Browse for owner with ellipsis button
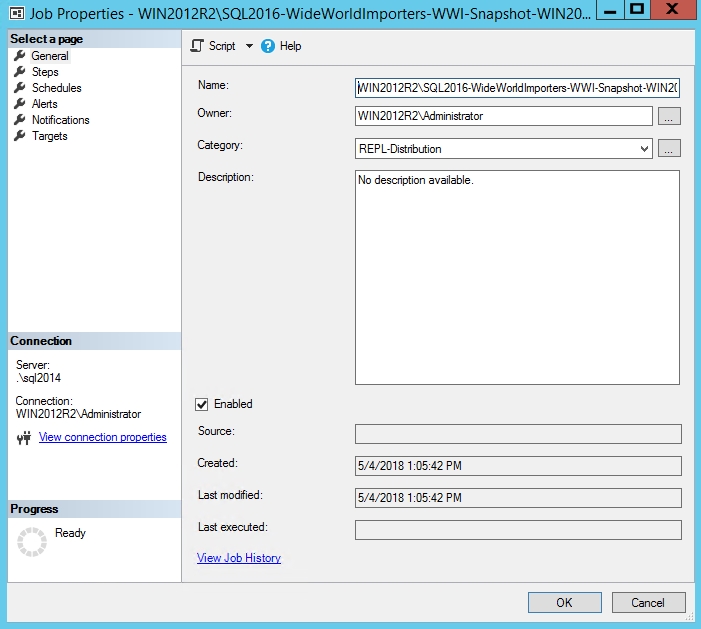Viewport: 701px width, 629px height. (x=669, y=116)
